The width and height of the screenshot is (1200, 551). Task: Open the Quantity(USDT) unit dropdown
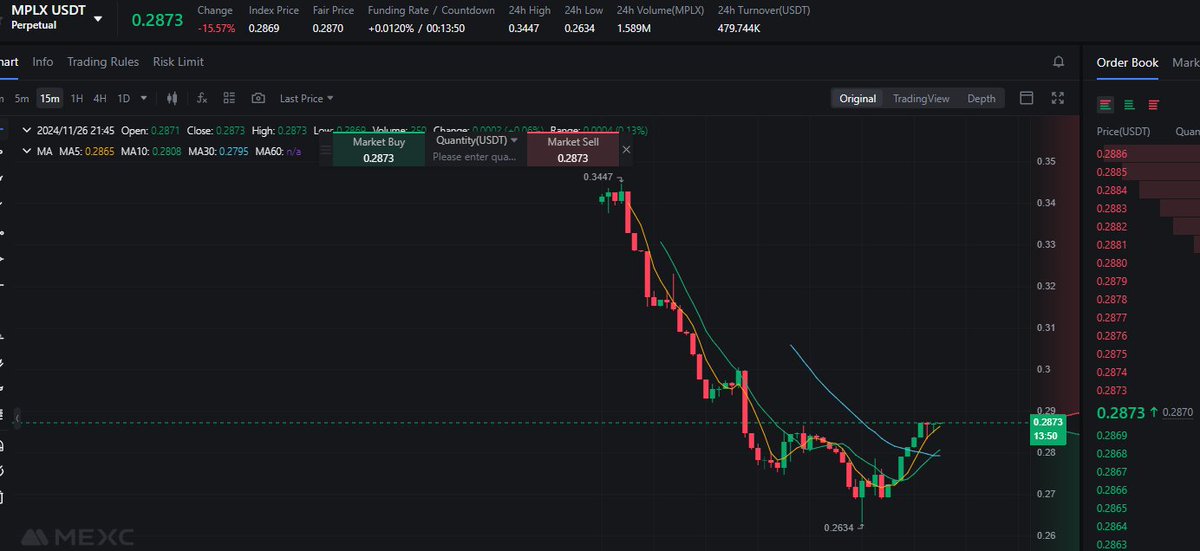tap(477, 141)
